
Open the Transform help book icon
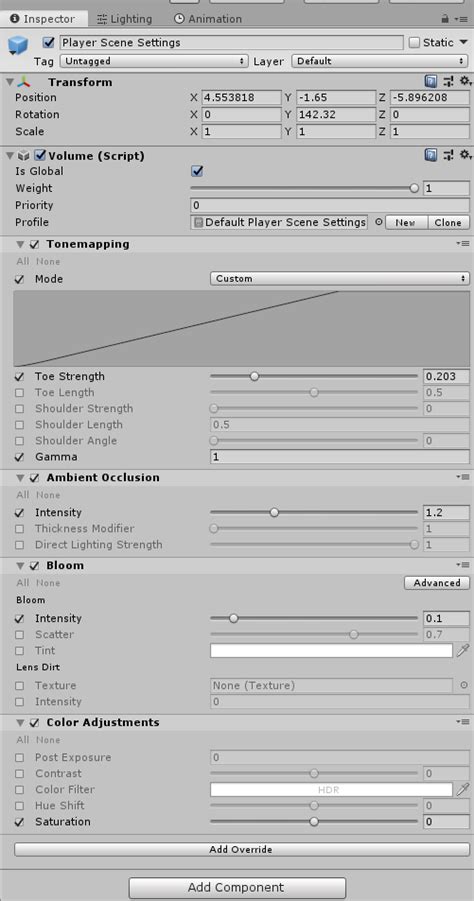click(x=431, y=82)
